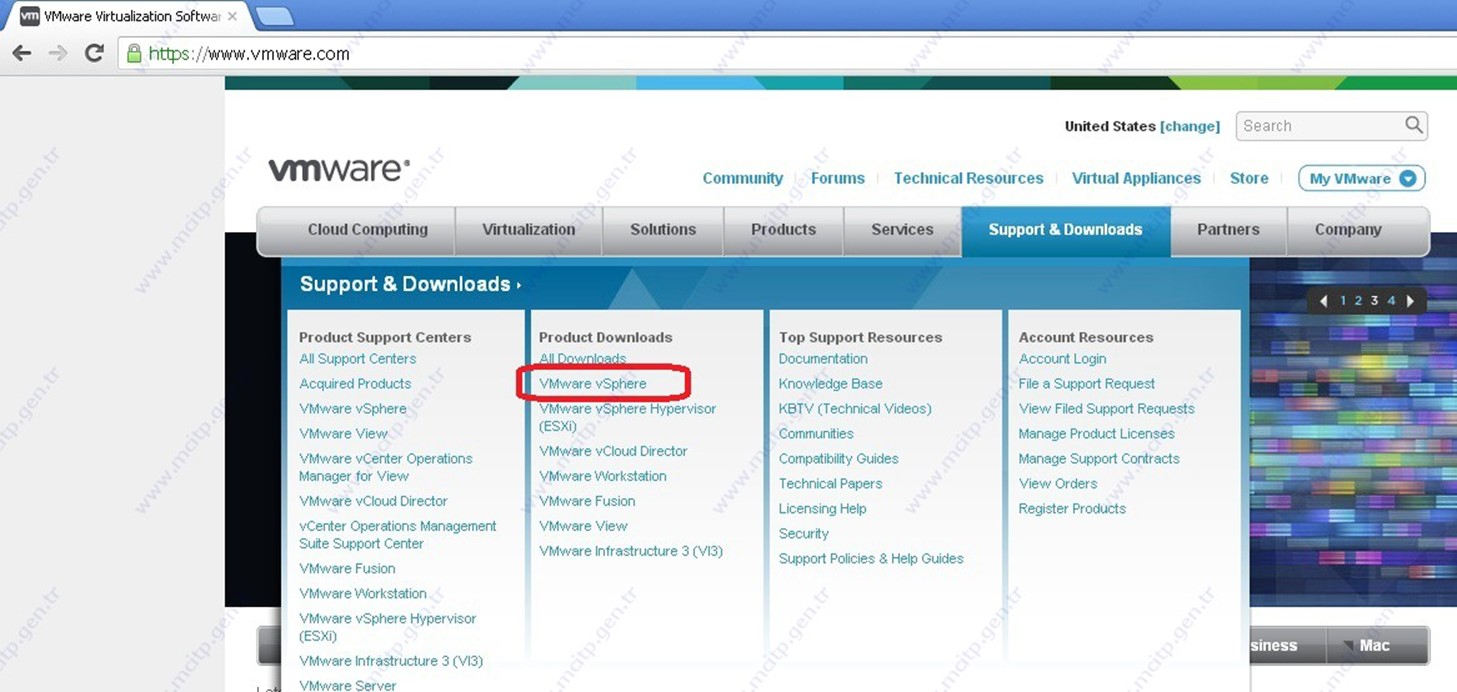The image size is (1457, 692).
Task: Open Manage Support Contracts
Action: (x=1099, y=459)
